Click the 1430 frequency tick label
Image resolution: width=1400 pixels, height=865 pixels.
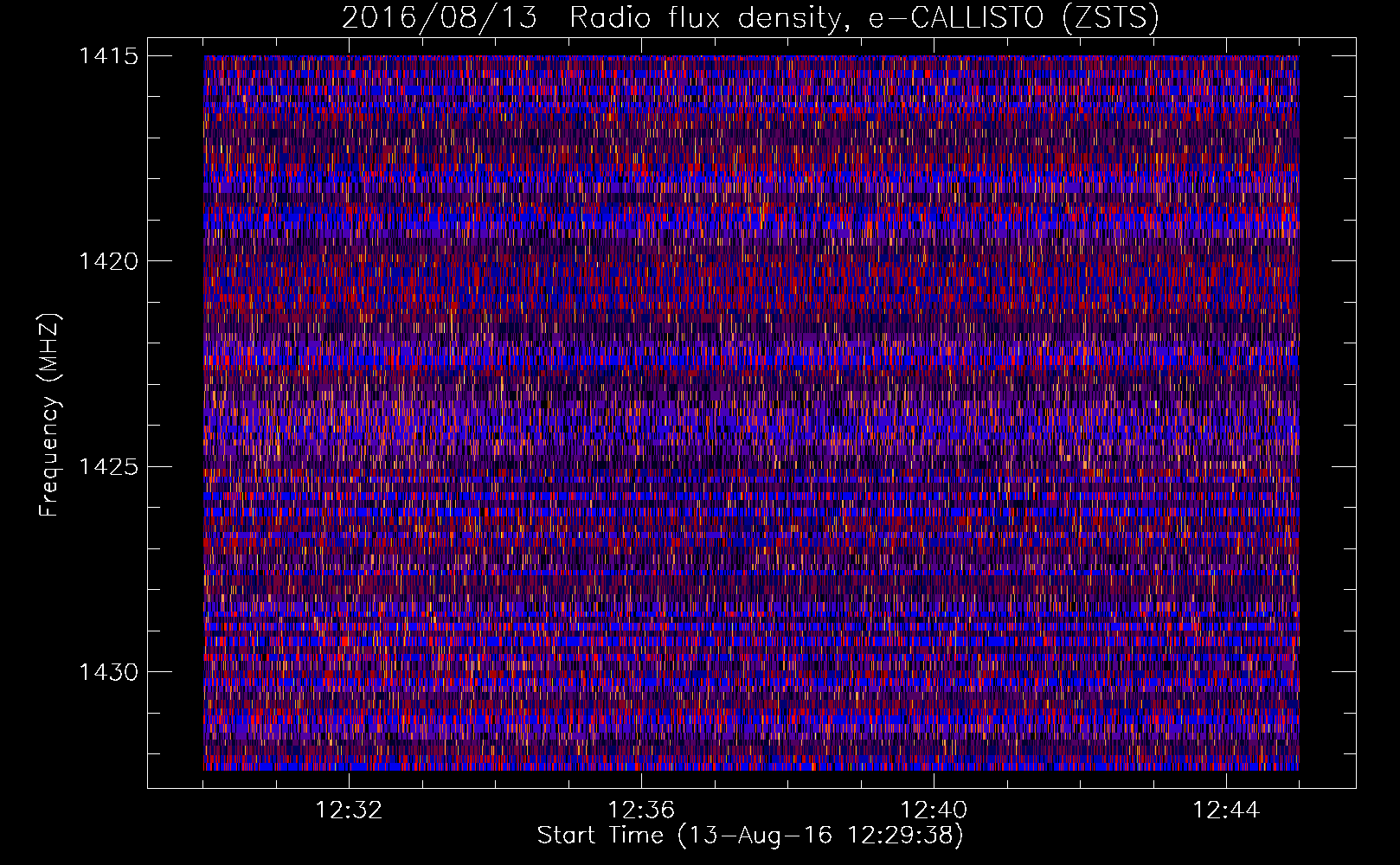click(x=109, y=672)
